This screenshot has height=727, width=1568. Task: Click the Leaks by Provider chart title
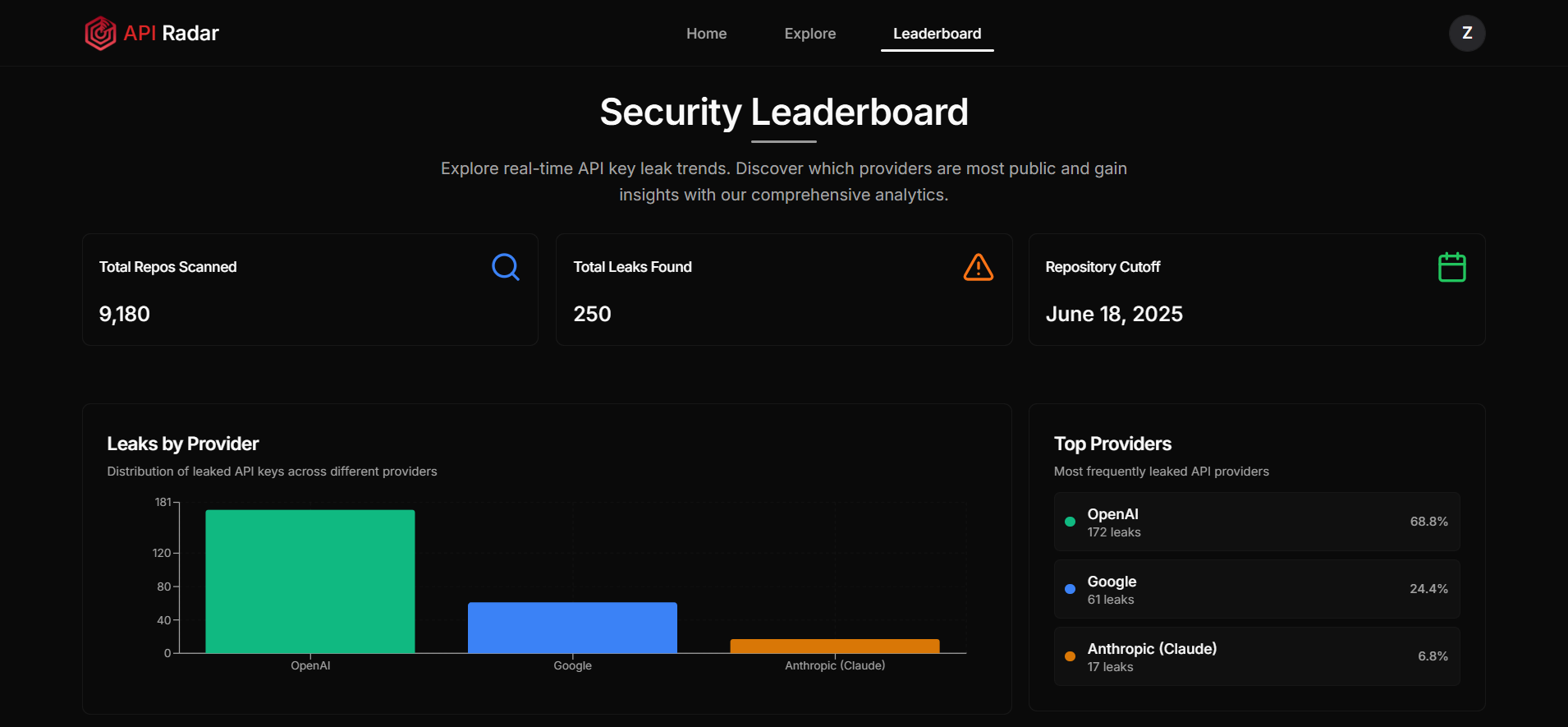point(183,444)
